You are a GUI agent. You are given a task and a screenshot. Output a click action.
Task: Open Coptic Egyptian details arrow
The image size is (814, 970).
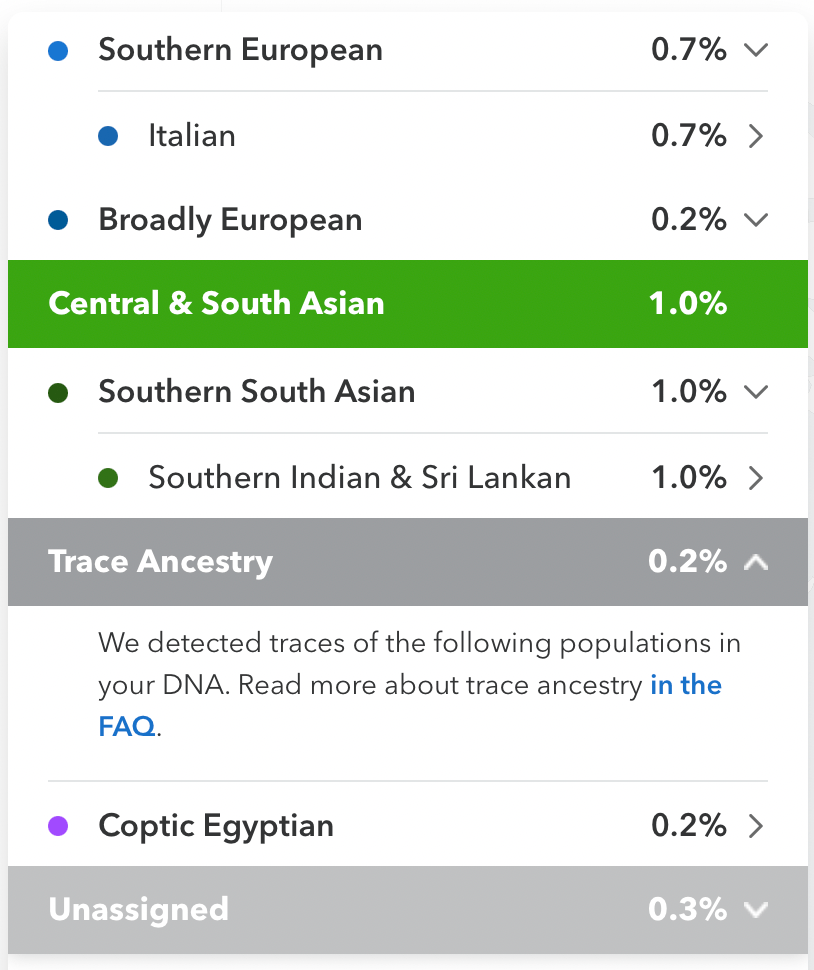[756, 826]
